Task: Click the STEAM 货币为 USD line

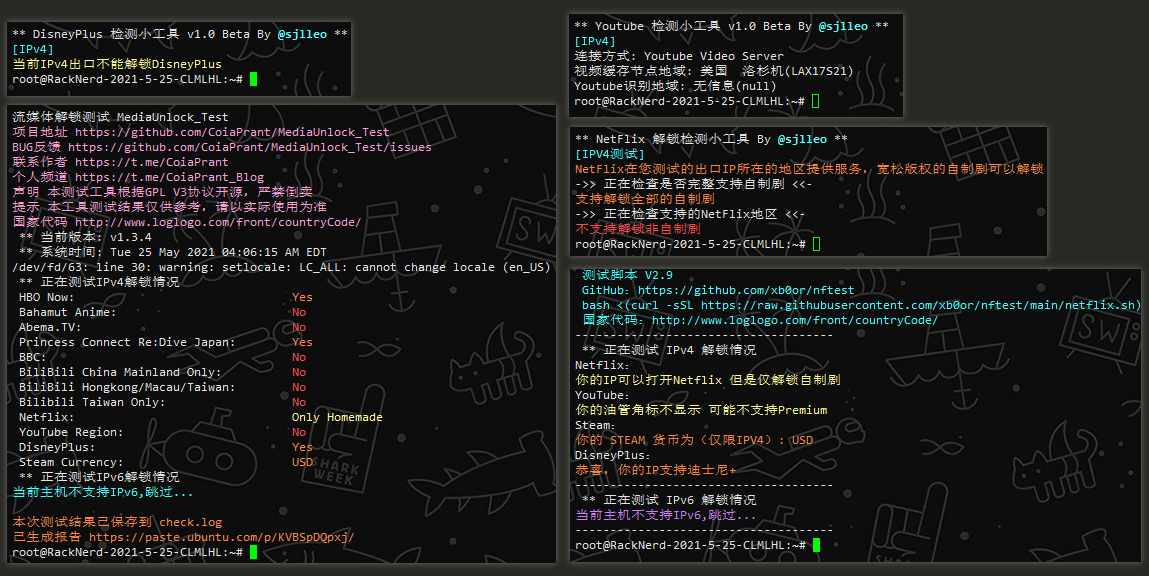Action: pos(694,440)
